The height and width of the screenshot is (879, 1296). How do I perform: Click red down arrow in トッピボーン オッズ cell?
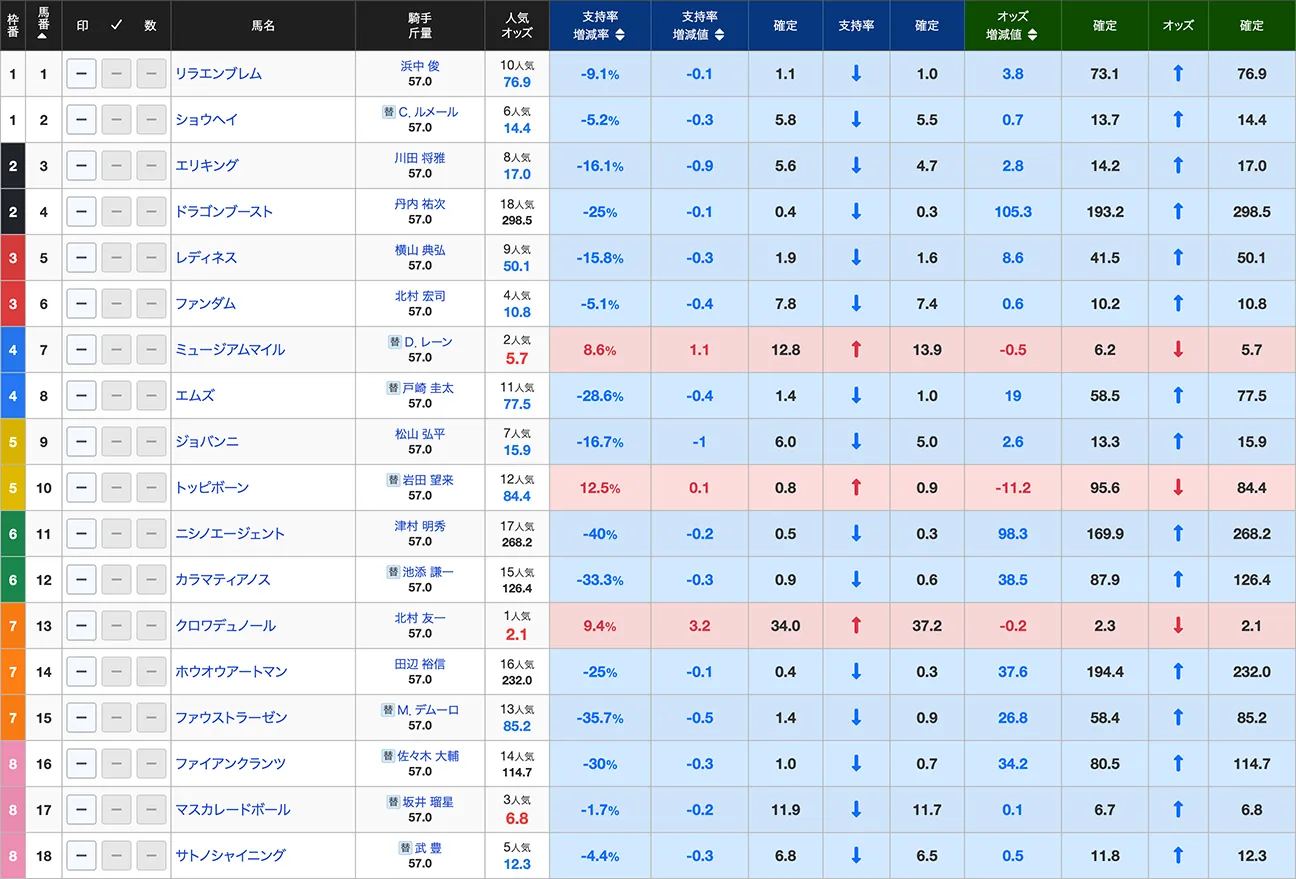1178,488
